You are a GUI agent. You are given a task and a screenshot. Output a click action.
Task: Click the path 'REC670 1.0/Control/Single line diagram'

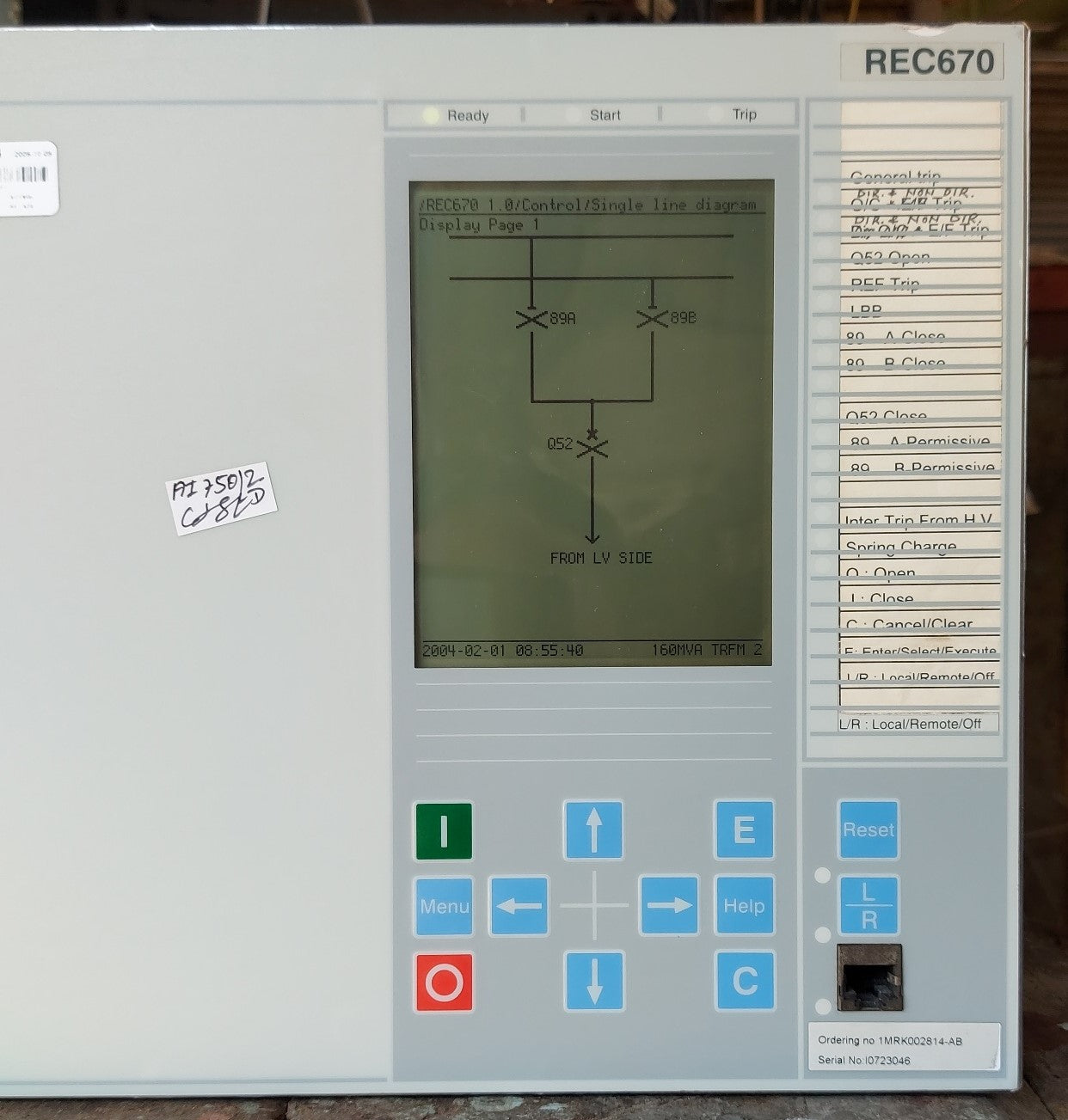point(588,205)
